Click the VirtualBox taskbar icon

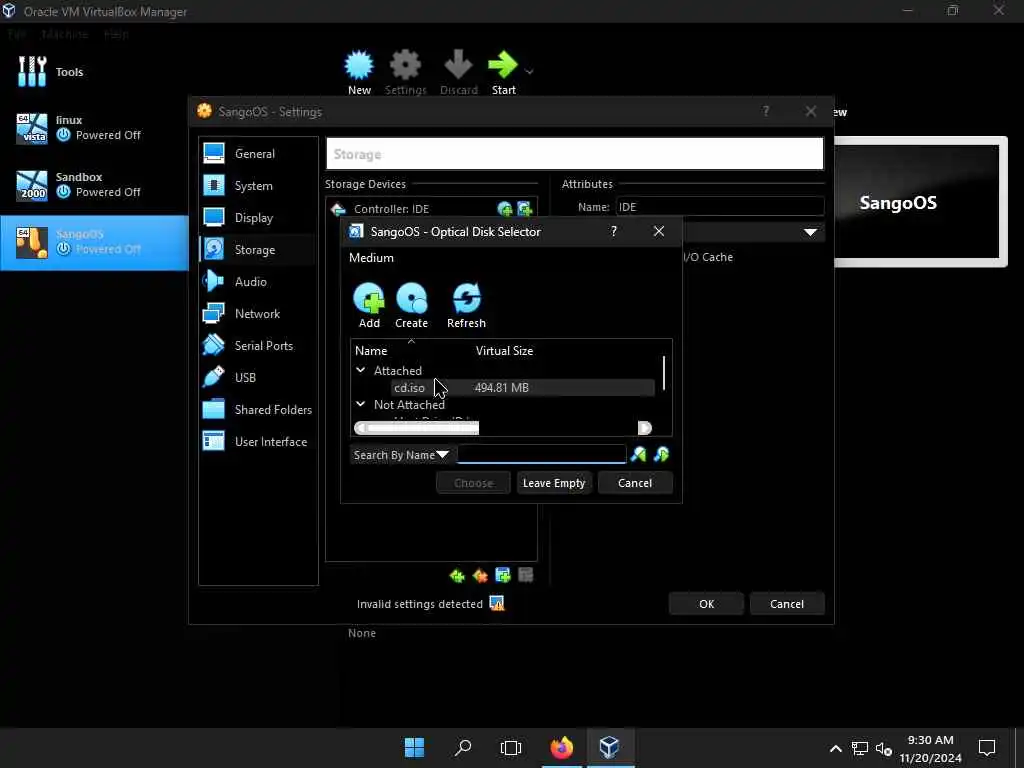609,747
